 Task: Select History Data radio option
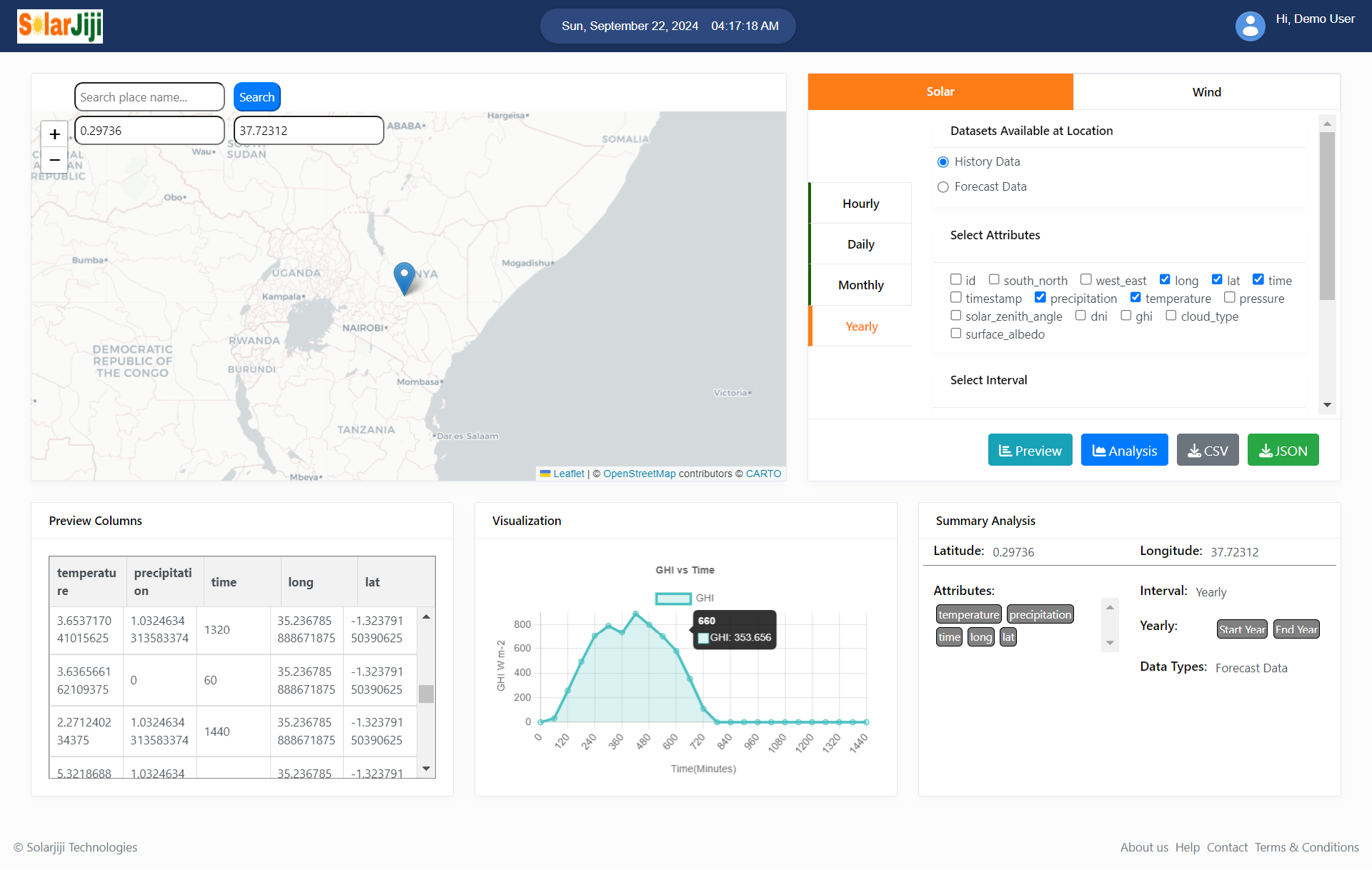point(943,162)
